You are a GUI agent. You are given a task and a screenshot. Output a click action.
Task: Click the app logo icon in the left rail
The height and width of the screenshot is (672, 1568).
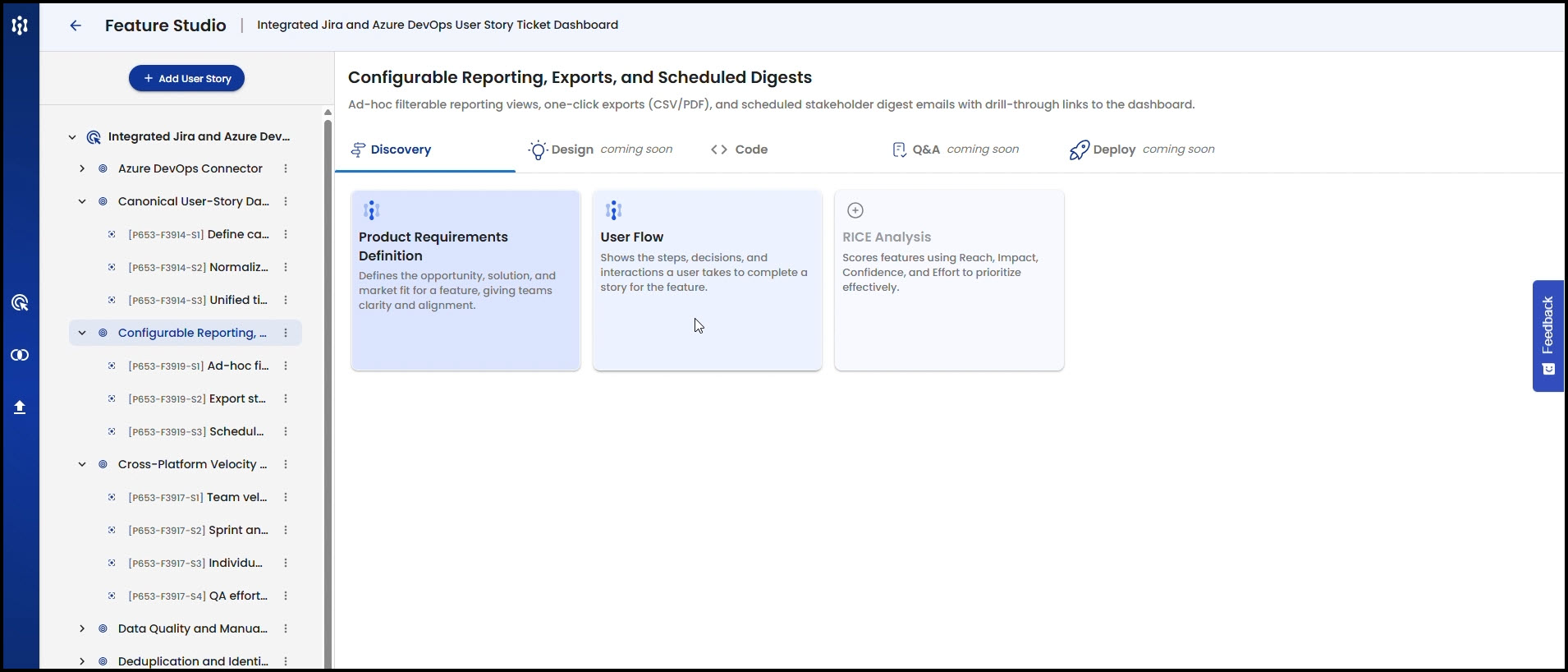20,25
